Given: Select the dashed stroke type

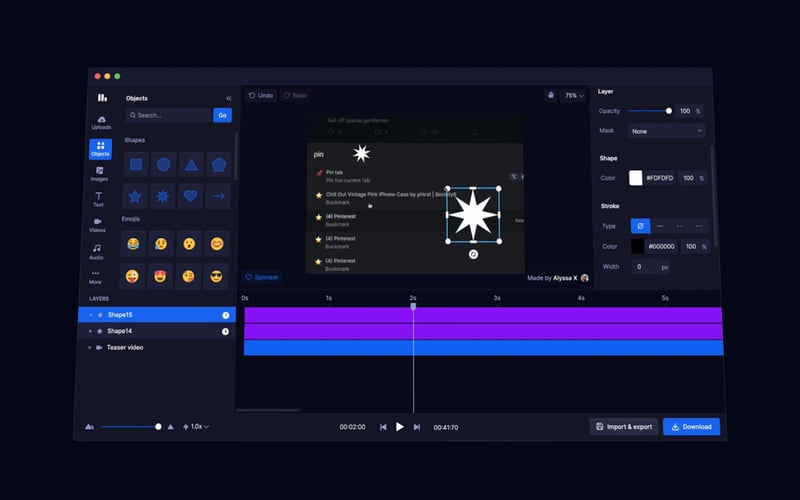Looking at the screenshot, I should (x=680, y=226).
